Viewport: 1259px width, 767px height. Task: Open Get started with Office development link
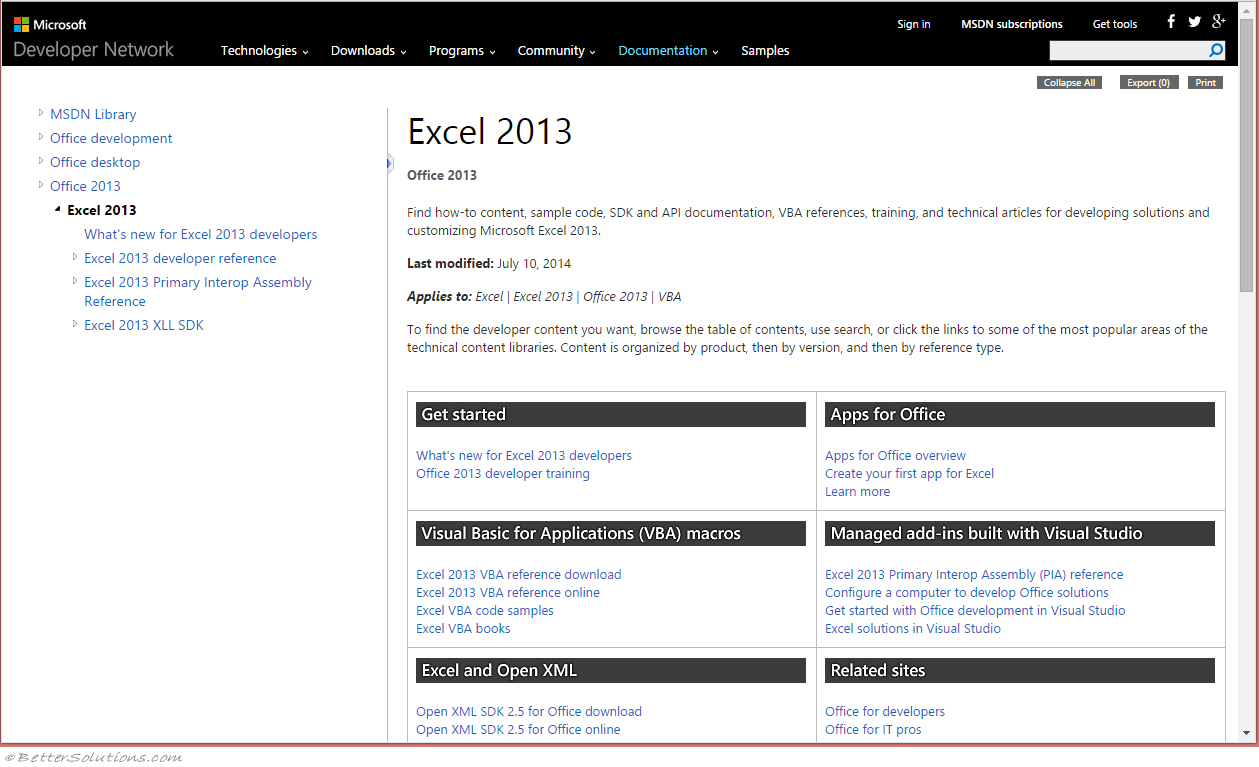coord(975,610)
